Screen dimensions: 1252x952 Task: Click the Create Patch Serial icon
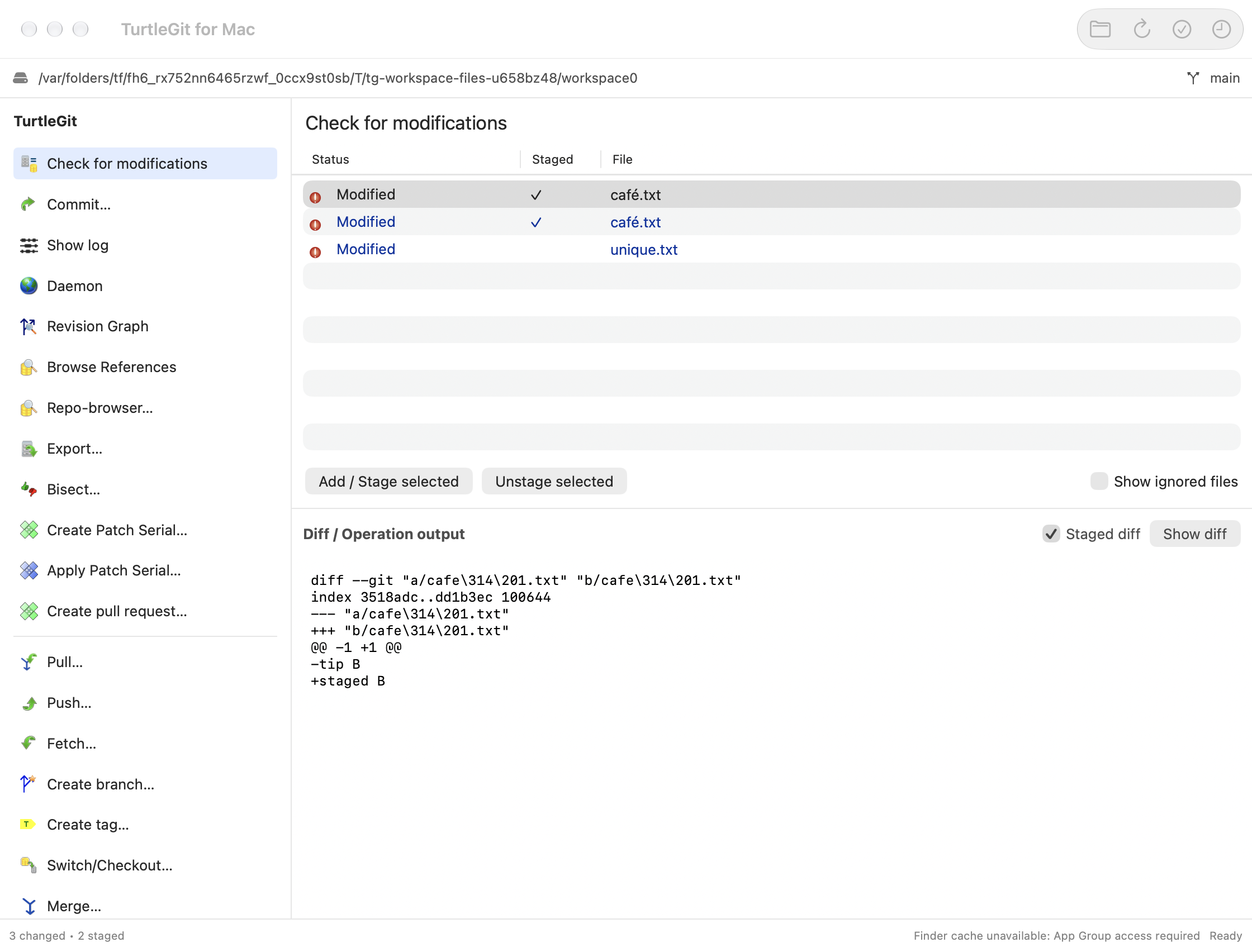[x=29, y=530]
